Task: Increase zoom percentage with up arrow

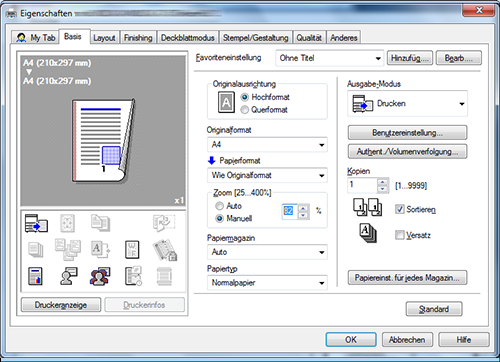Action: tap(303, 208)
